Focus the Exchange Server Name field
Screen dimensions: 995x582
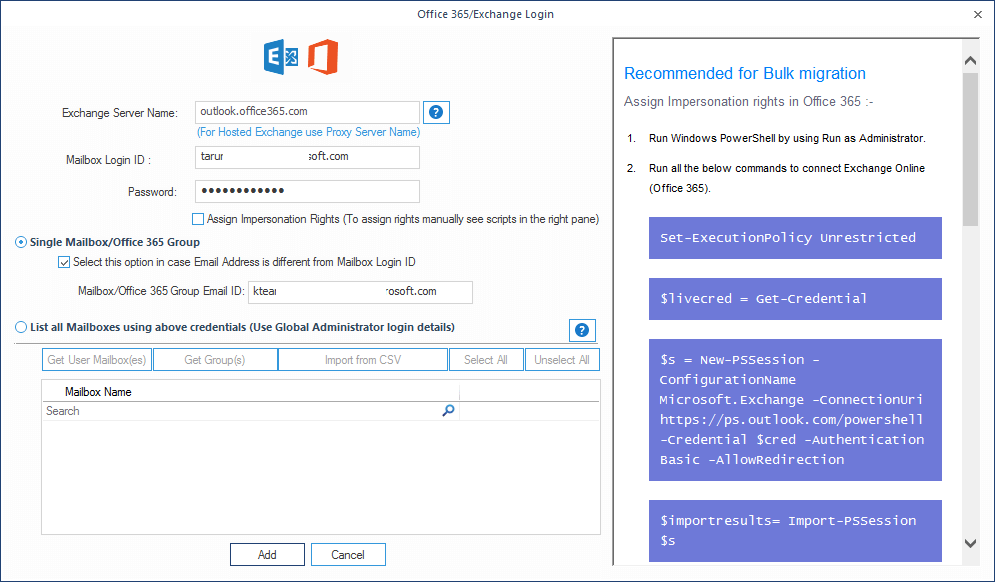[x=307, y=112]
